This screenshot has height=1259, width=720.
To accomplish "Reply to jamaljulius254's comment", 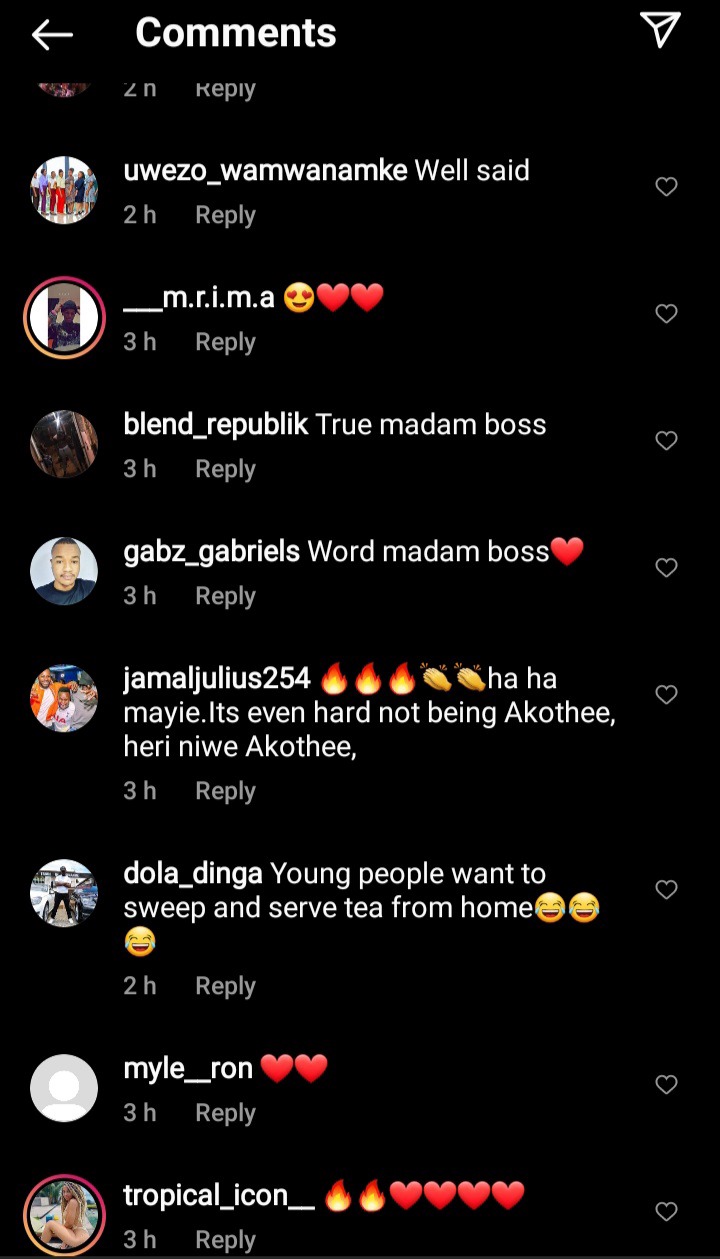I will point(225,791).
